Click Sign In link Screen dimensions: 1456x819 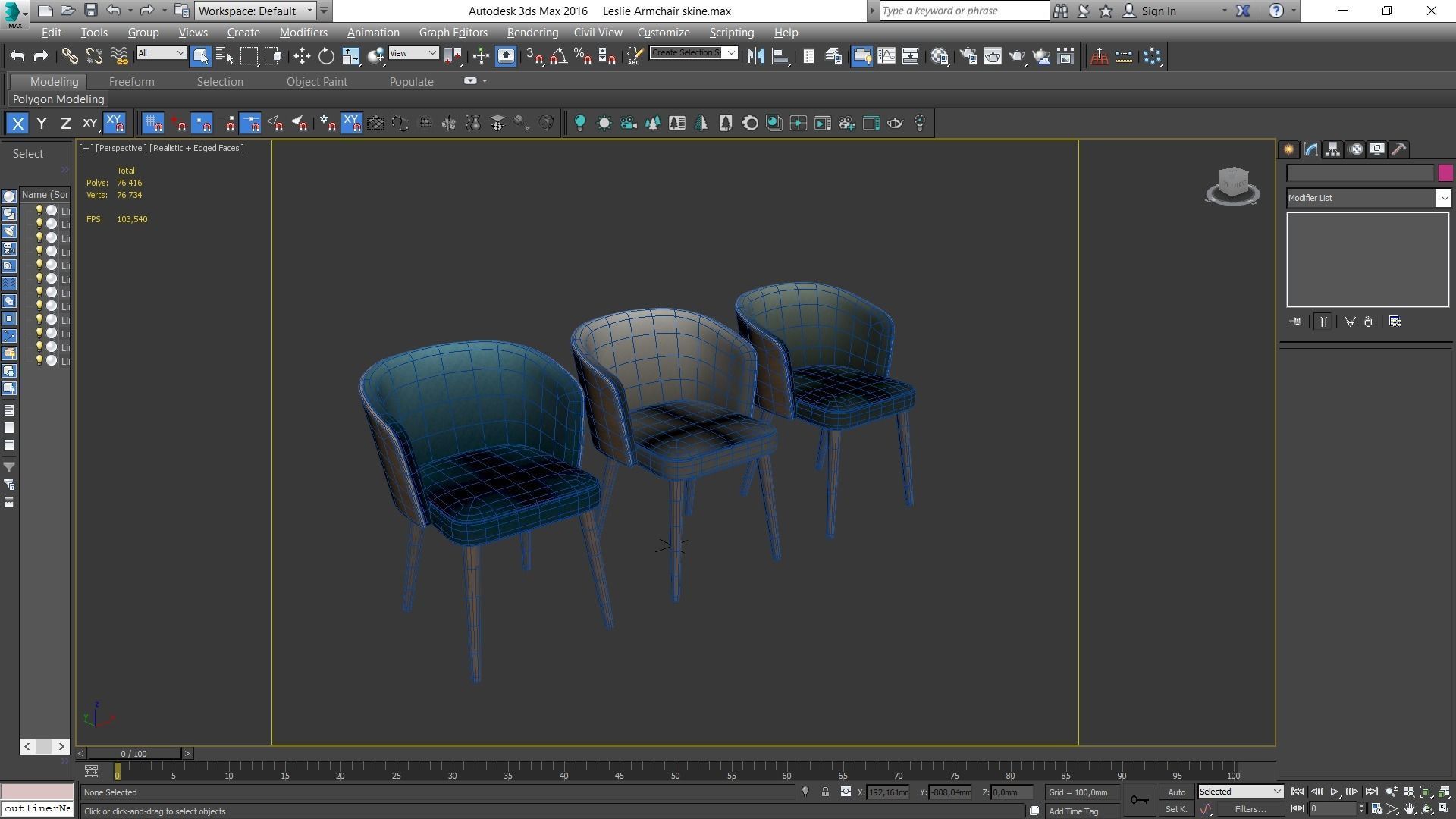coord(1159,11)
